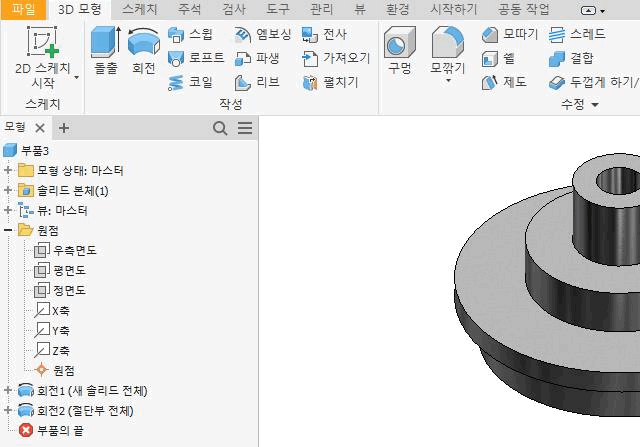Viewport: 640px width, 447px height.
Task: Open the model browser hamburger menu
Action: tap(245, 128)
